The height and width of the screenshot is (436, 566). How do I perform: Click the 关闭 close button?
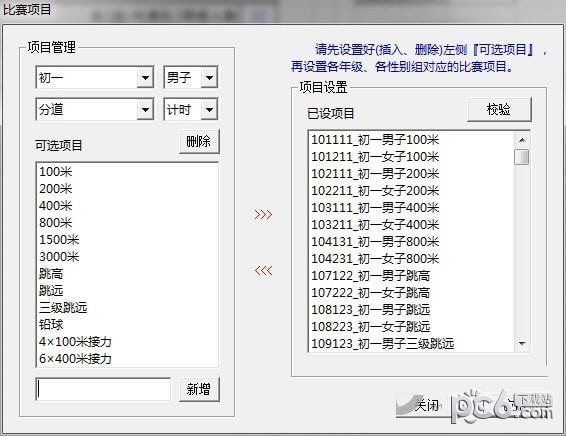click(x=423, y=405)
